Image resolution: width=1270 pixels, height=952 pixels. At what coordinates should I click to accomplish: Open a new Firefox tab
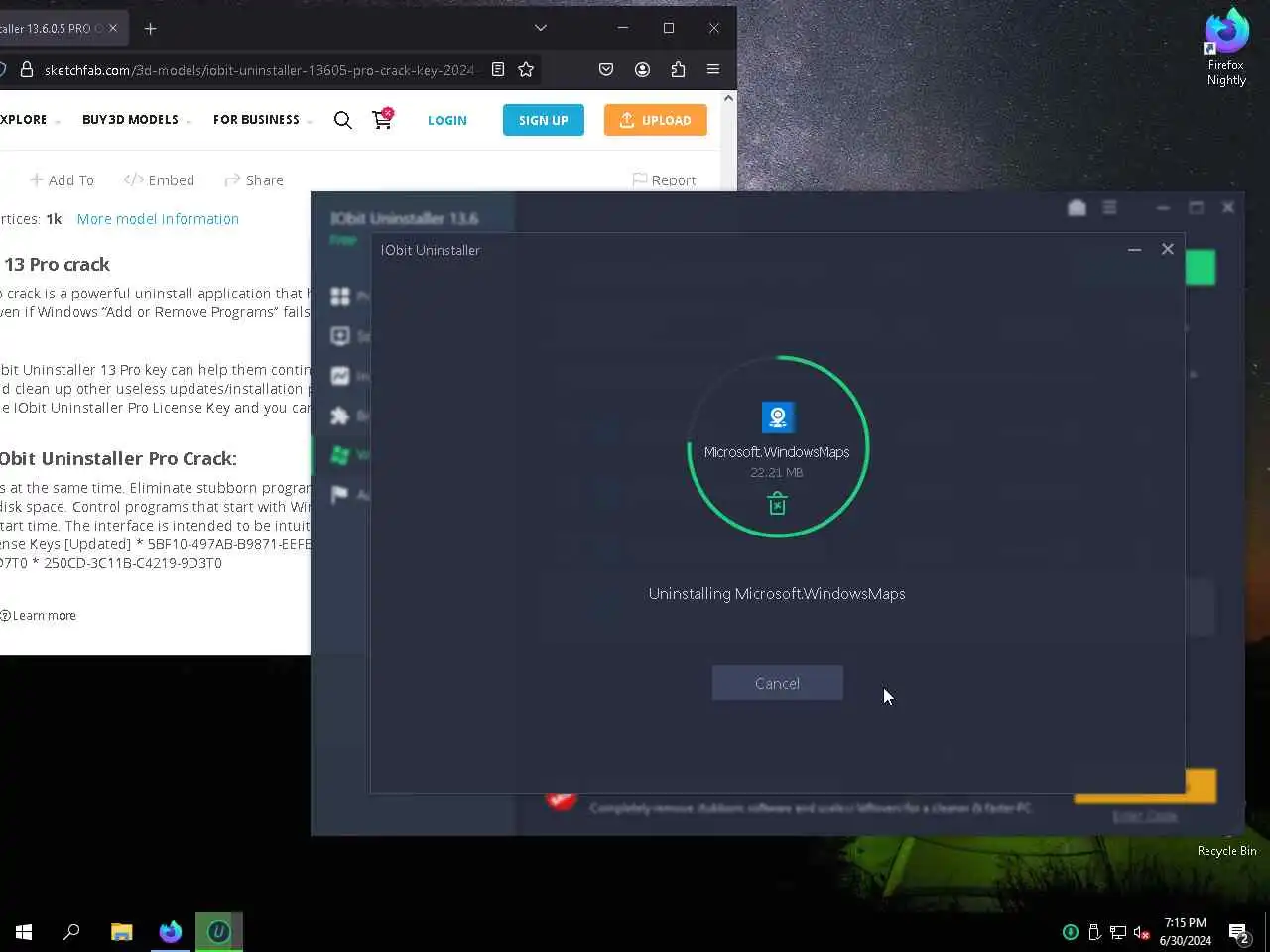(151, 28)
